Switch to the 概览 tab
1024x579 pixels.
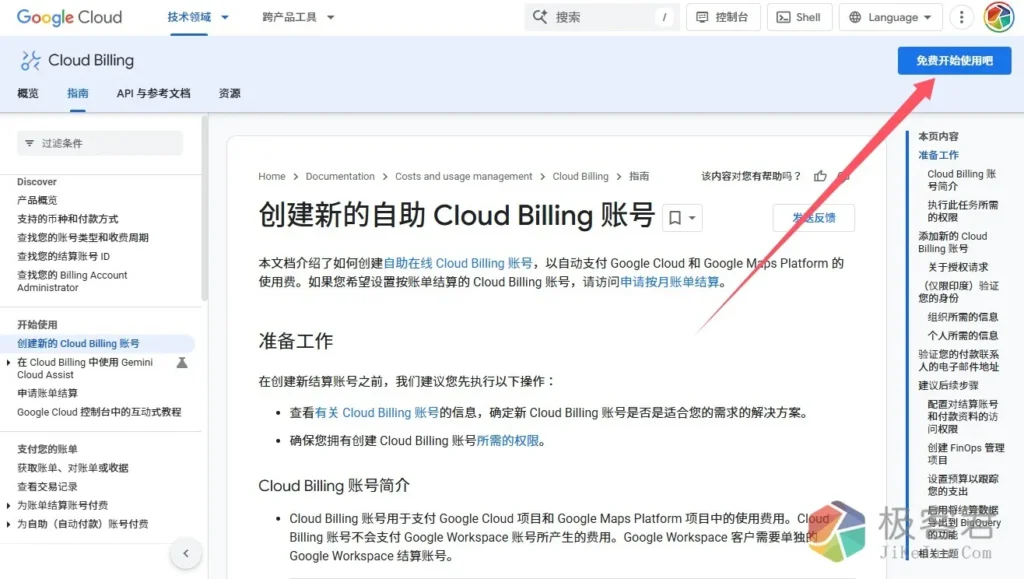coord(28,93)
